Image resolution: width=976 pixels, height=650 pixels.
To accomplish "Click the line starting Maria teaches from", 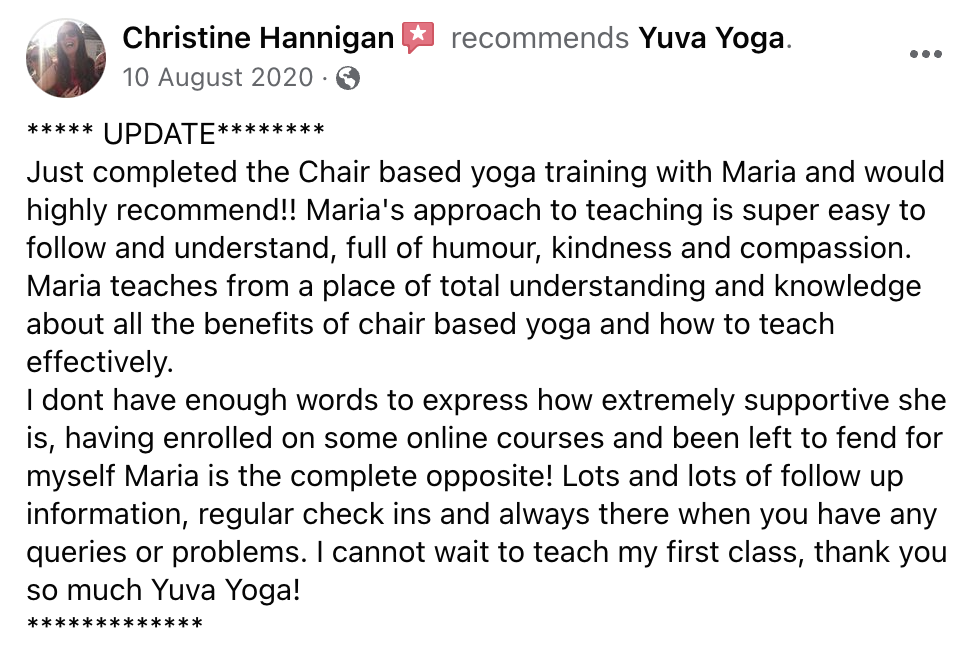I will 474,286.
